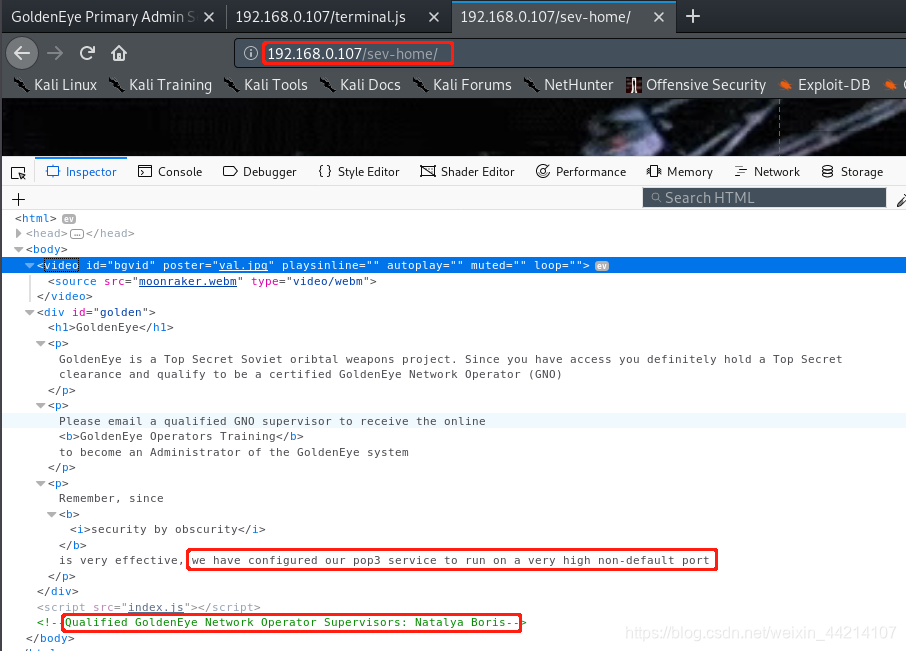
Task: Reload the current page
Action: (87, 53)
